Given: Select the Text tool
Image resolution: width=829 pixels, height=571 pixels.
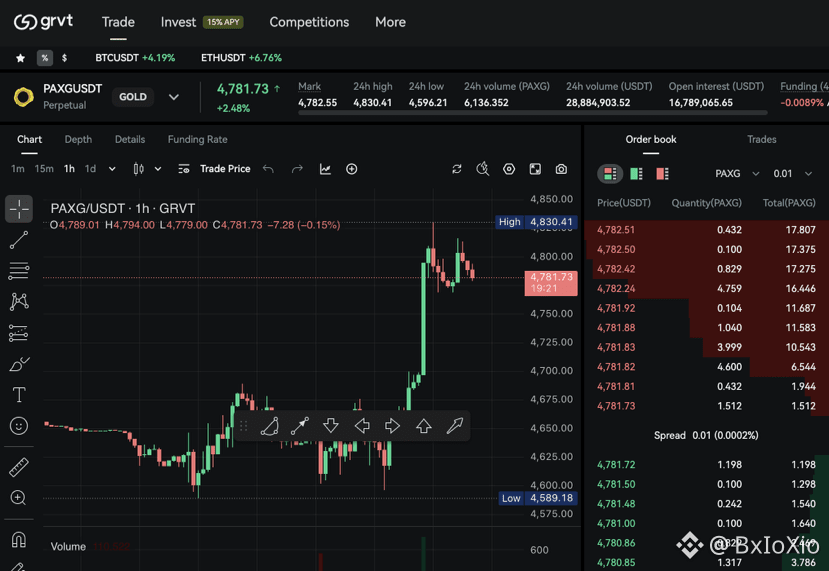Looking at the screenshot, I should pos(19,395).
